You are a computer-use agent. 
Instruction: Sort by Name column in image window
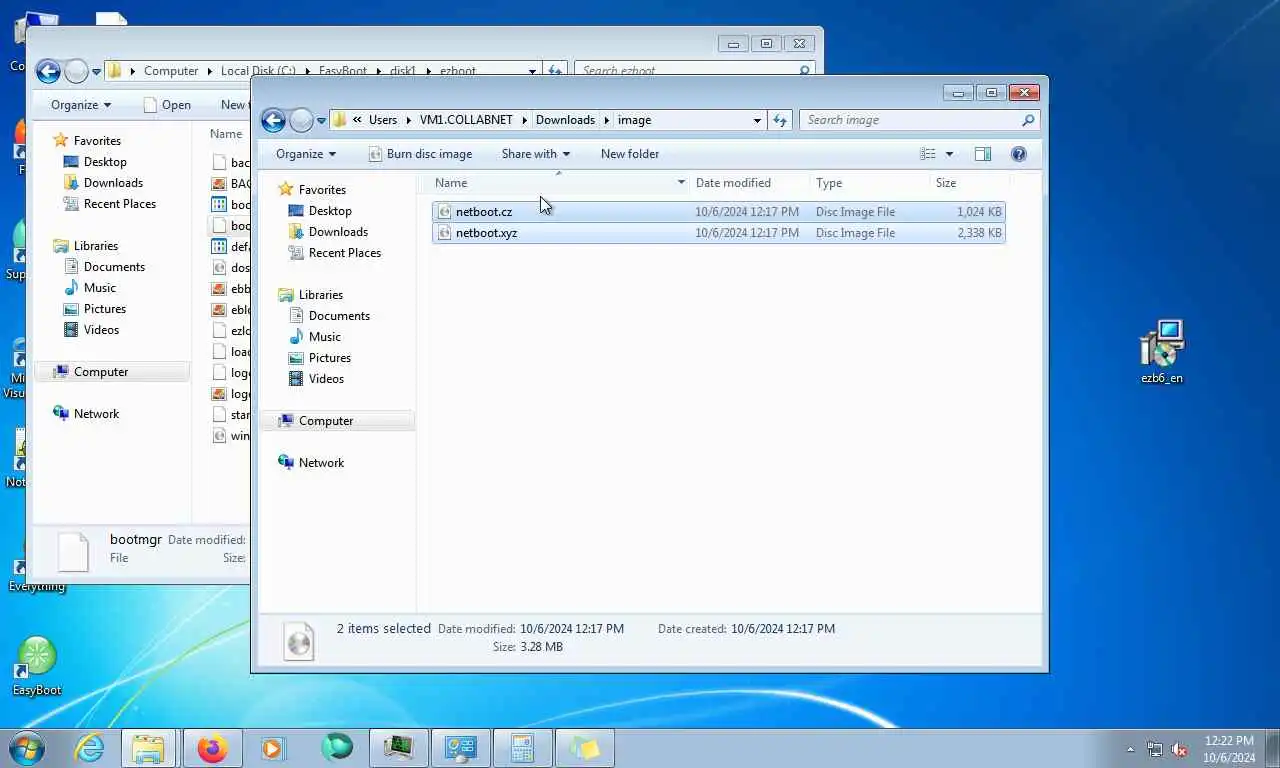[451, 183]
